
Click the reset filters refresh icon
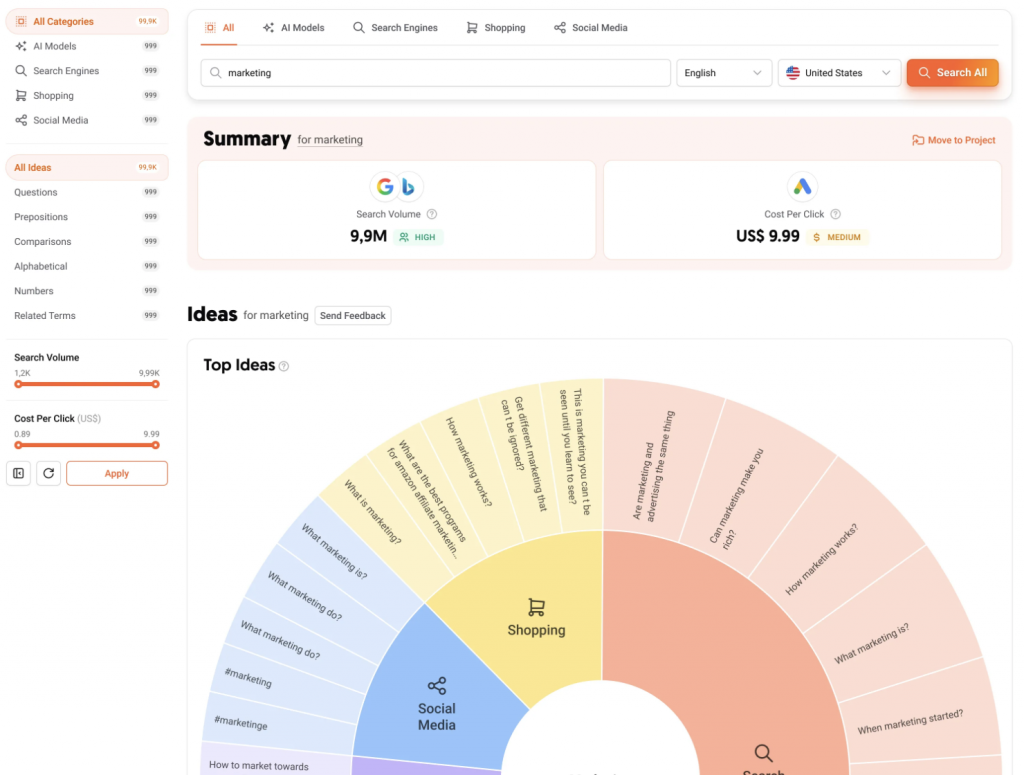[48, 473]
